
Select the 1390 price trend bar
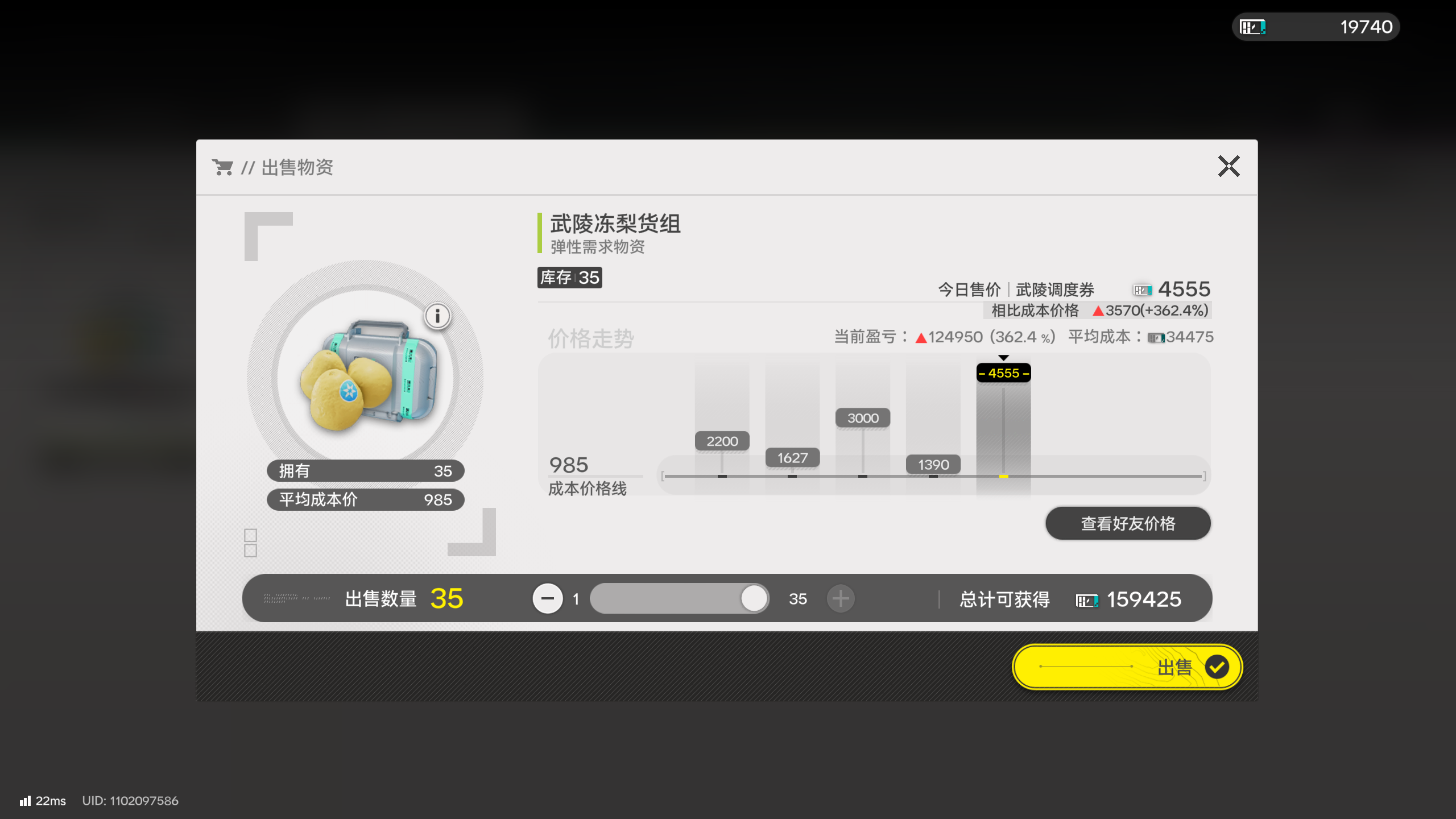click(933, 465)
